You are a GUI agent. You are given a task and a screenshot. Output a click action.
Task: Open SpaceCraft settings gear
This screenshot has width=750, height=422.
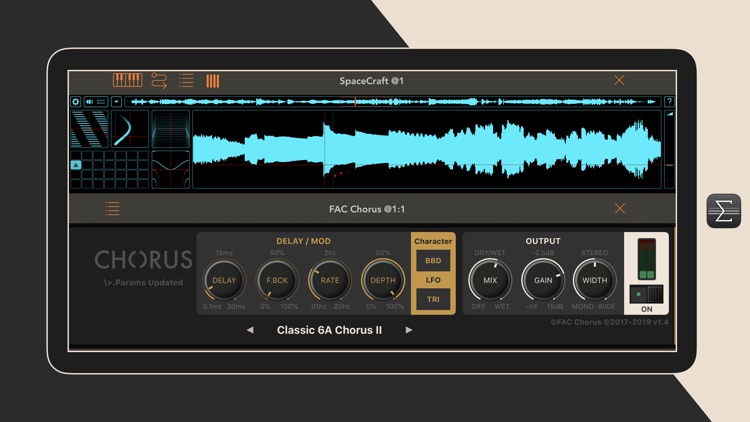76,101
